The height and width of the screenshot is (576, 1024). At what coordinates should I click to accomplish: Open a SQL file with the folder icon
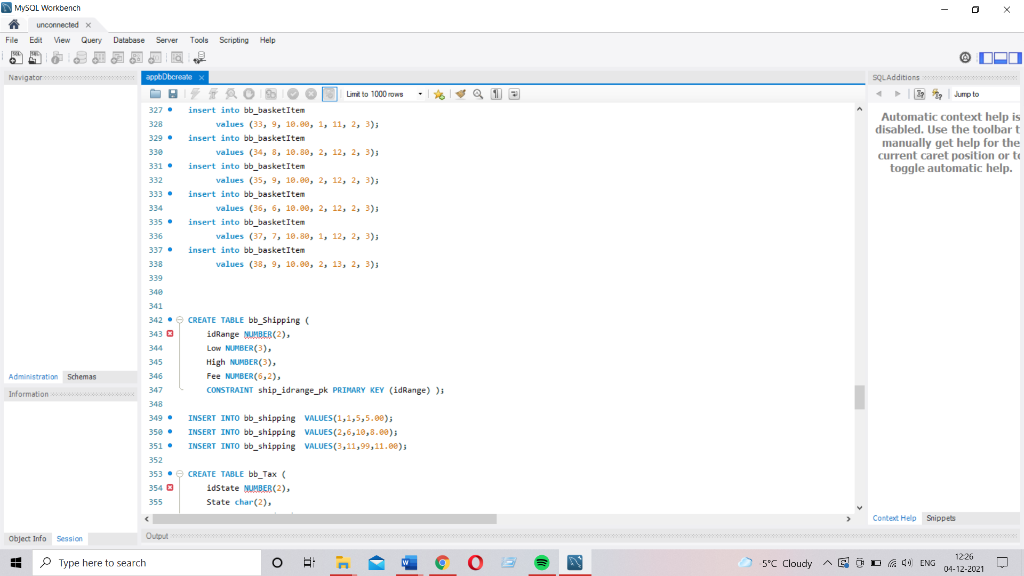pyautogui.click(x=154, y=93)
